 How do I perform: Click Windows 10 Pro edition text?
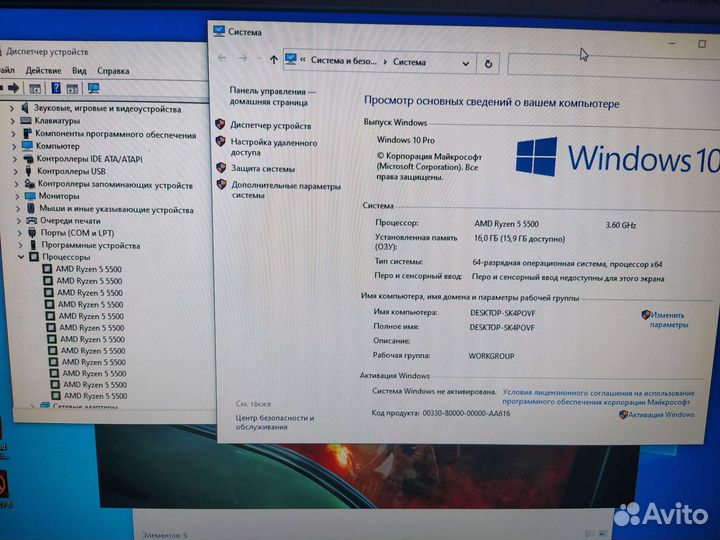pos(405,140)
